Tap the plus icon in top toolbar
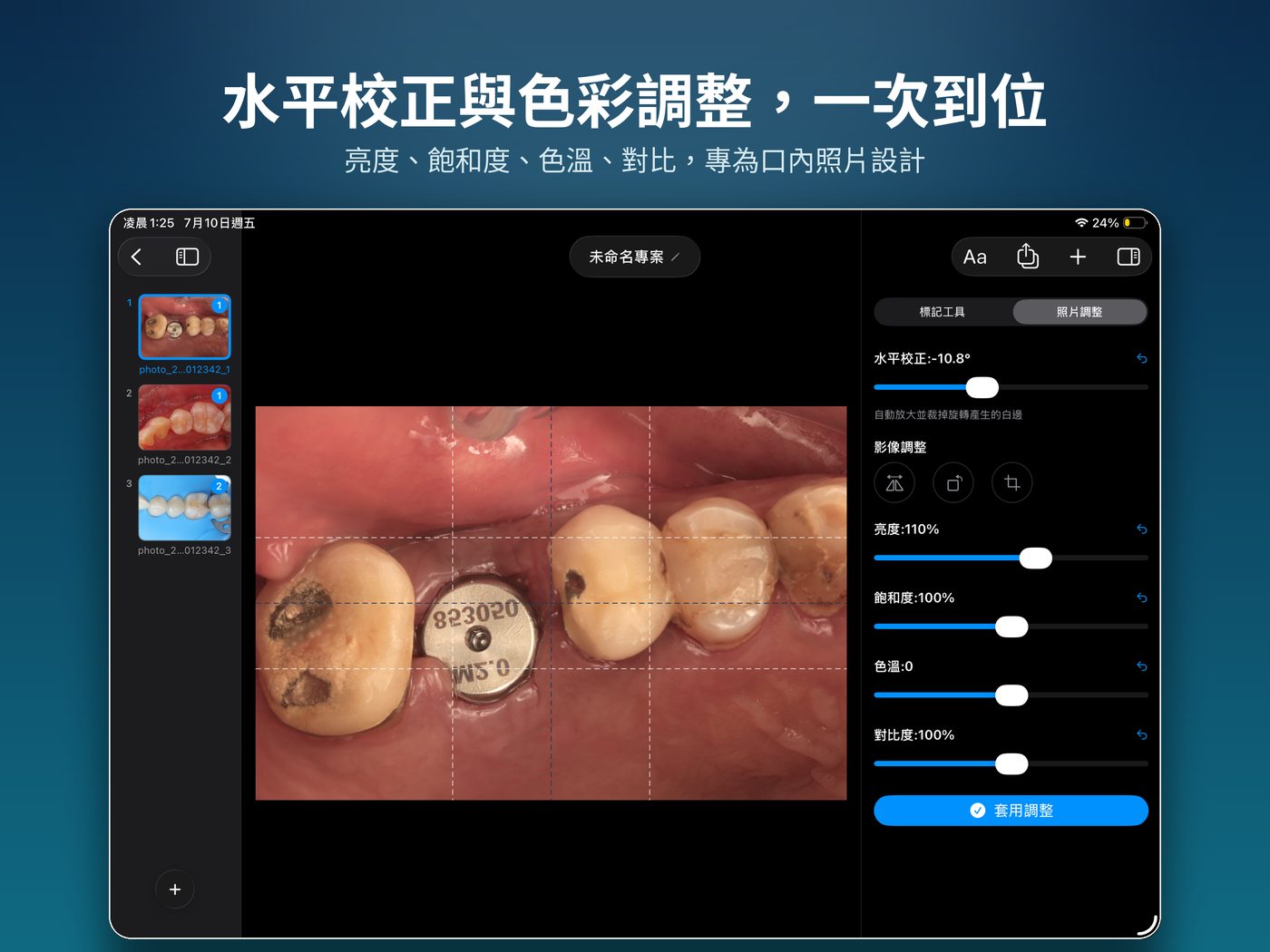The width and height of the screenshot is (1270, 952). [1078, 257]
